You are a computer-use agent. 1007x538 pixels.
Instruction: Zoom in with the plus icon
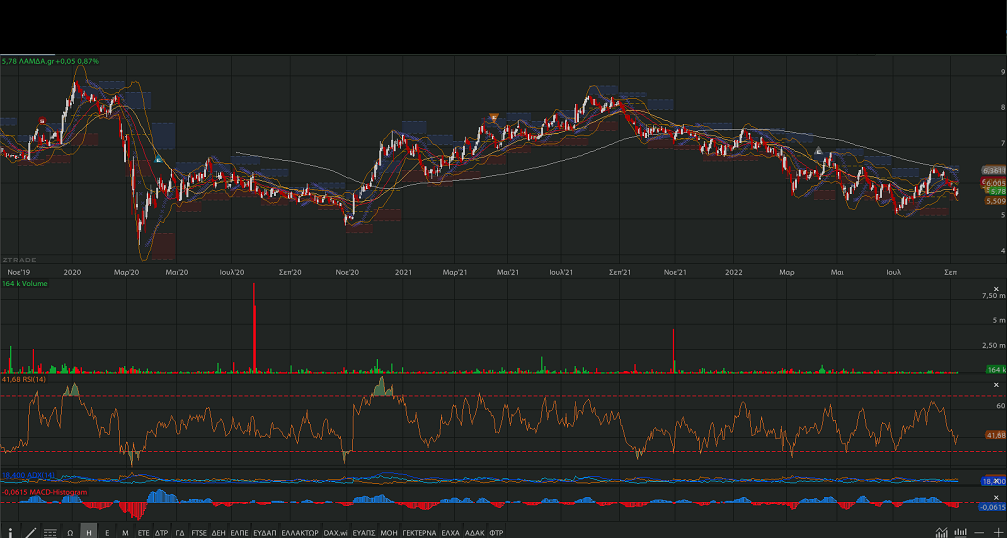[x=997, y=532]
